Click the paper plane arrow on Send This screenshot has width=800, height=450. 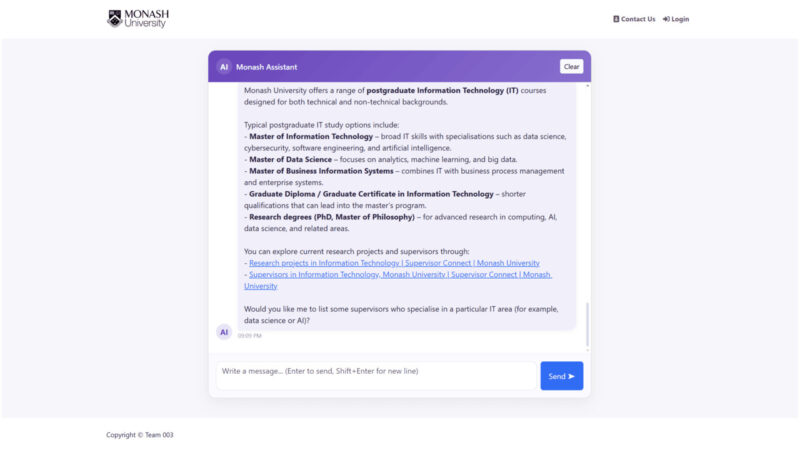click(572, 376)
